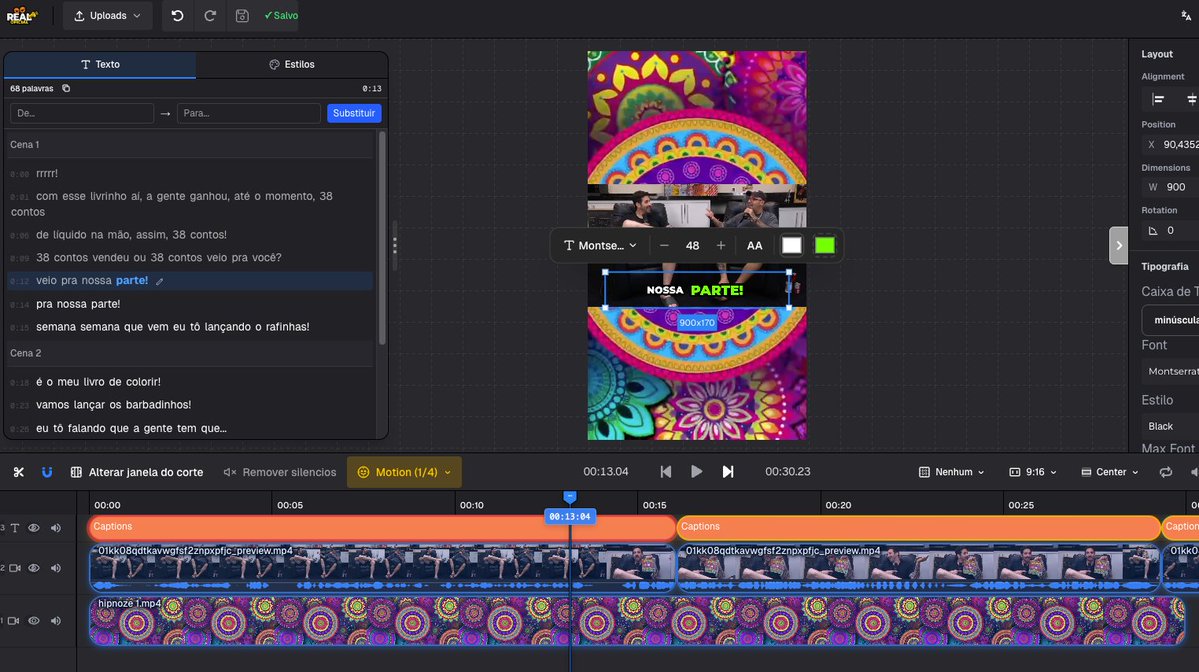Click the edit pencil beside 'veio pra nossa parte!'
Image resolution: width=1199 pixels, height=672 pixels.
click(160, 281)
